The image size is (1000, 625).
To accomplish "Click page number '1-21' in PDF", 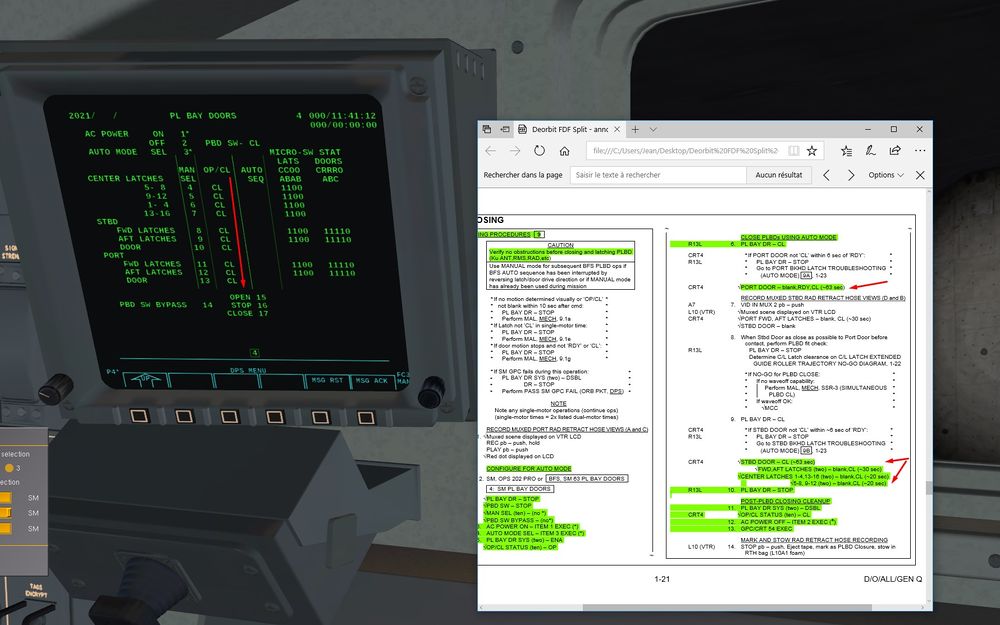I will [x=662, y=579].
